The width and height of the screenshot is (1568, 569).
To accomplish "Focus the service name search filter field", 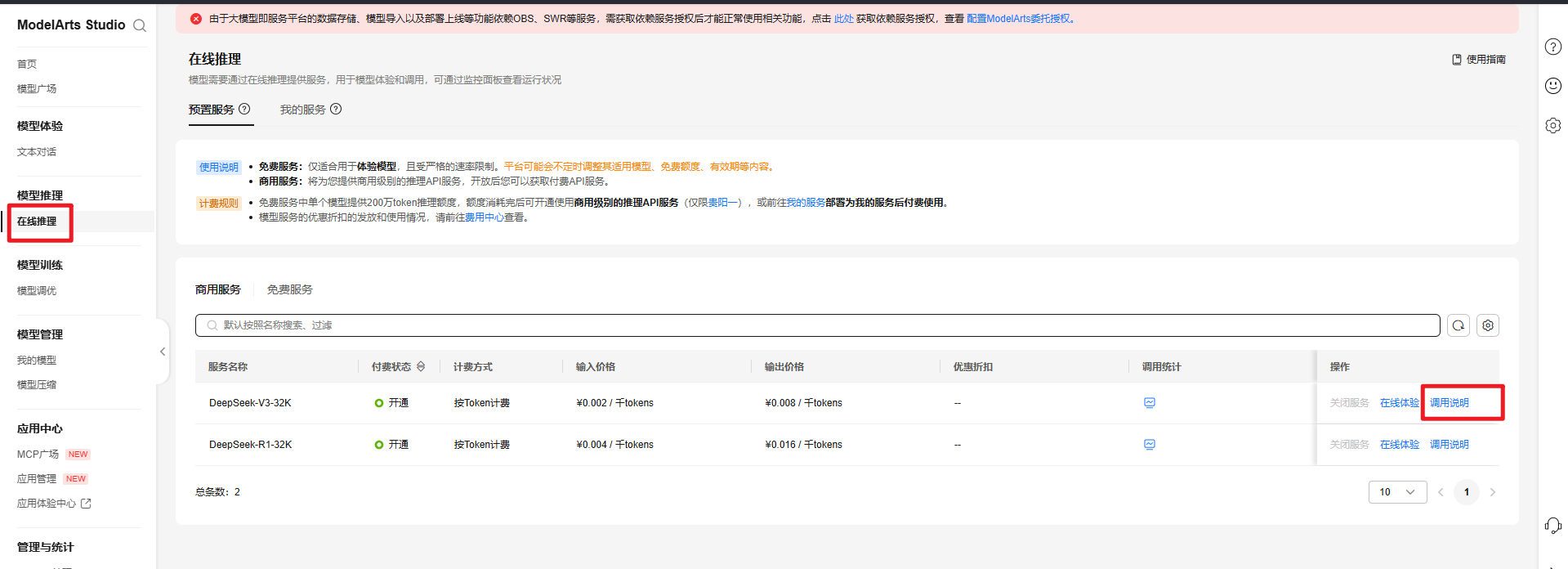I will click(x=817, y=325).
